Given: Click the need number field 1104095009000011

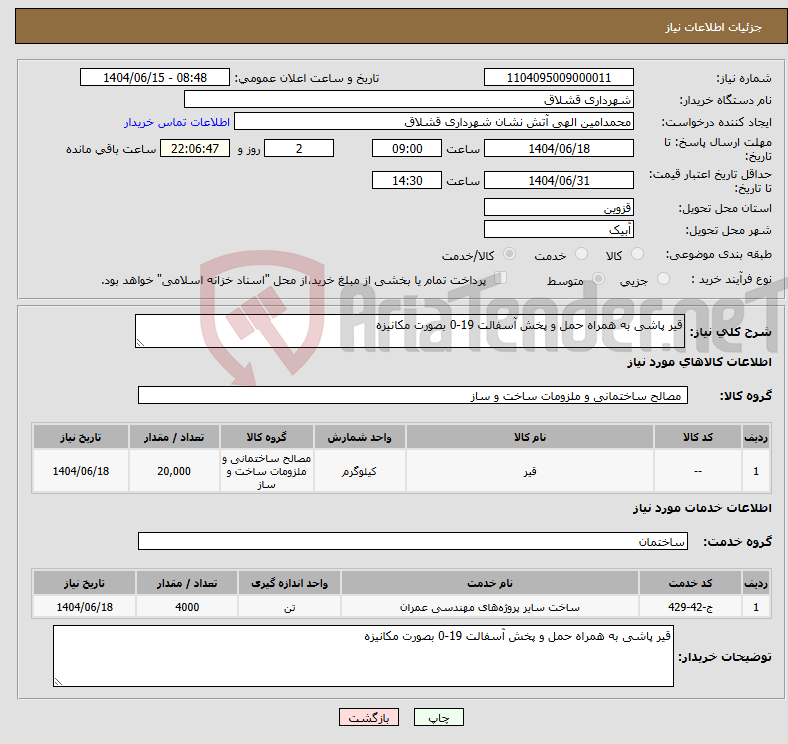Looking at the screenshot, I should coord(558,77).
